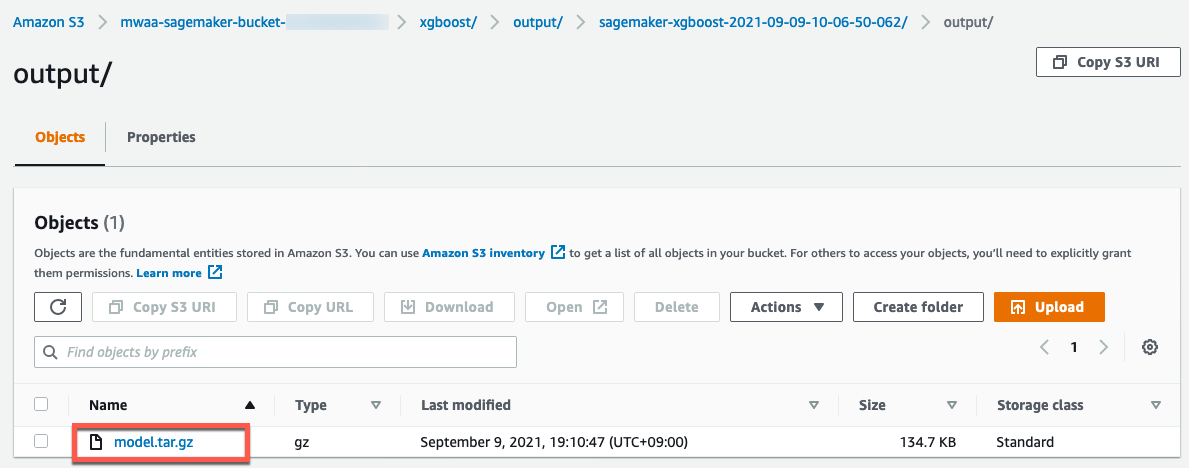Click the S3 inventory external link icon
This screenshot has height=468, width=1189.
[558, 253]
